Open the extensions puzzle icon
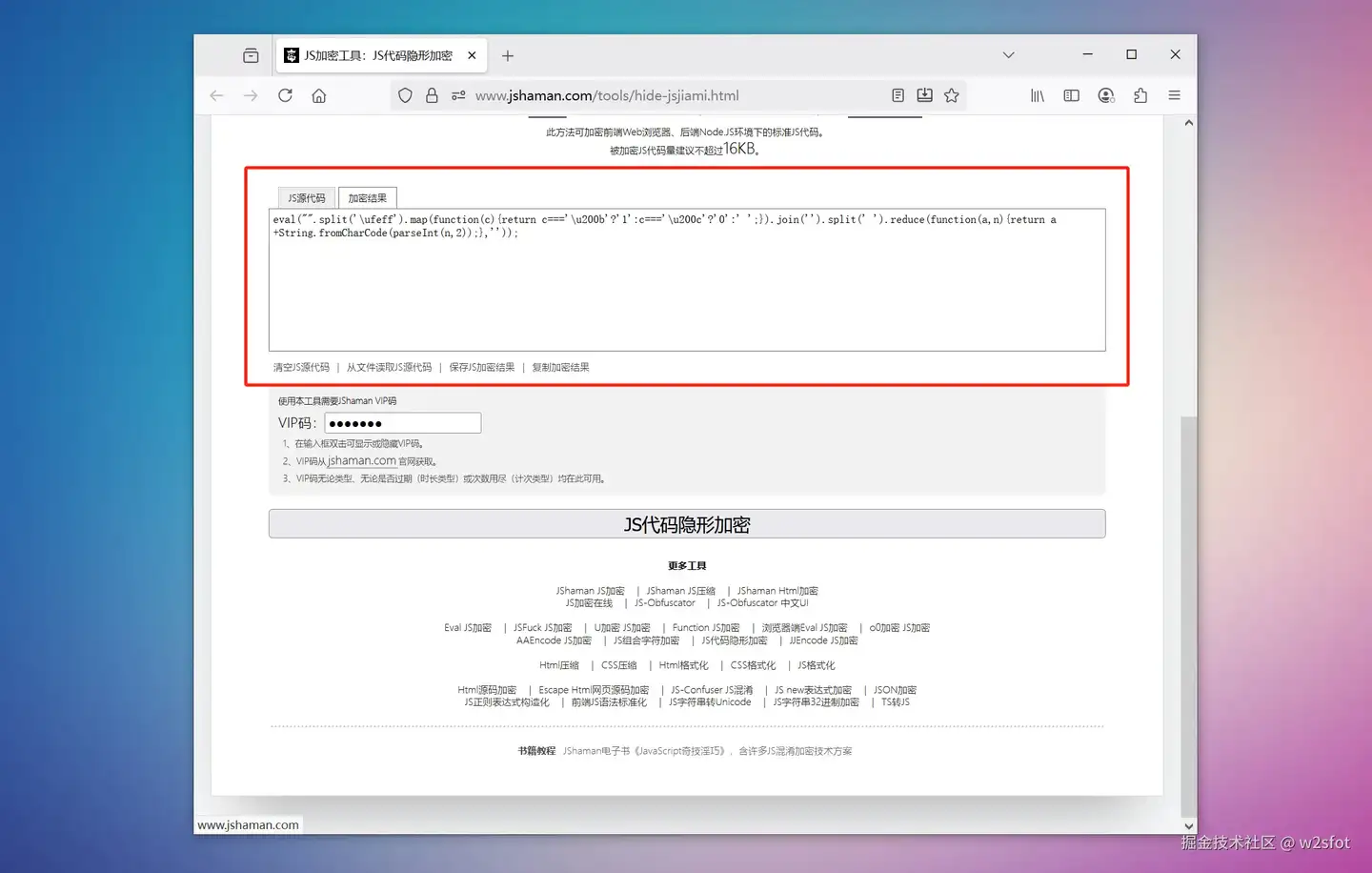This screenshot has width=1372, height=873. (1140, 95)
